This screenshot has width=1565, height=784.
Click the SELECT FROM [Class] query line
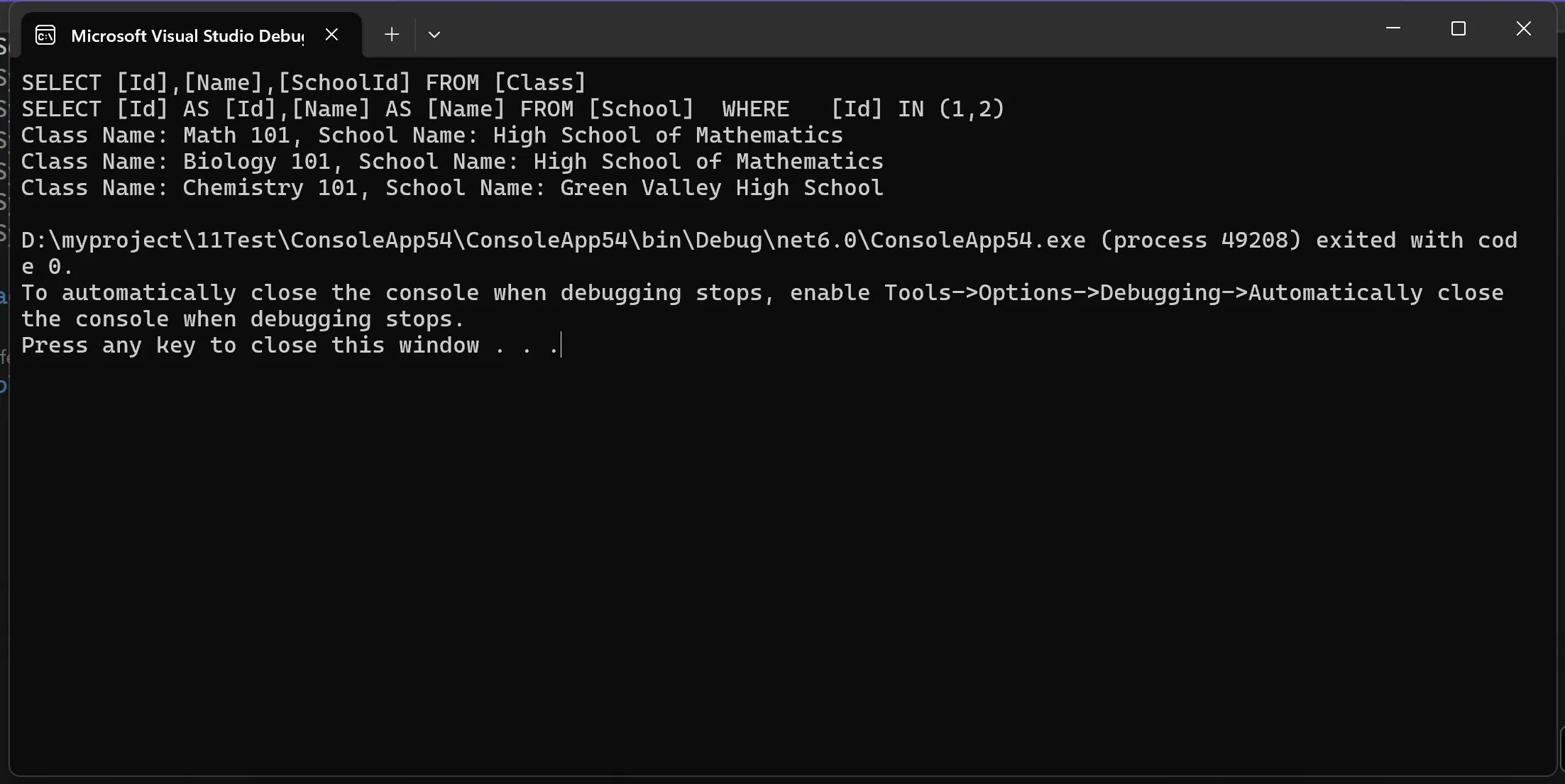click(304, 83)
